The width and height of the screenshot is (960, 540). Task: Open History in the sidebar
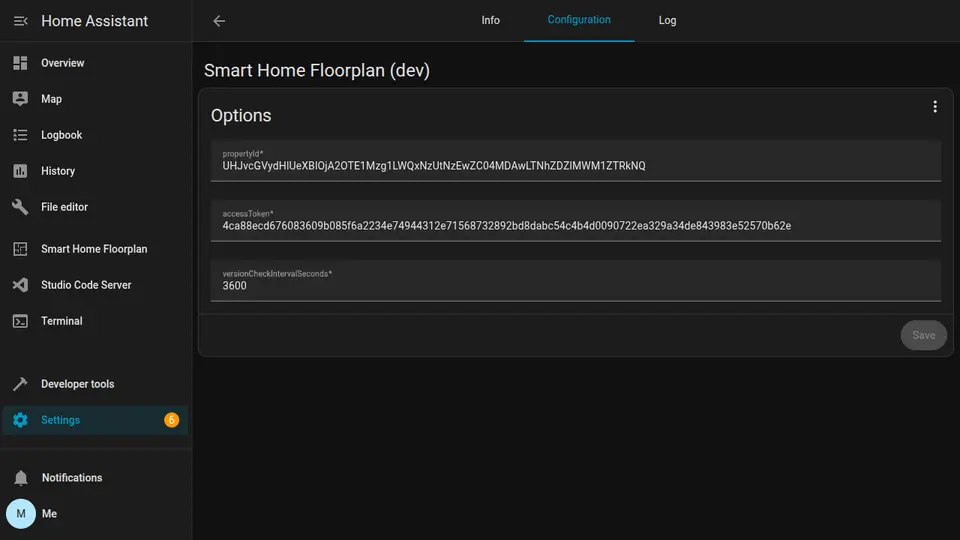click(x=96, y=171)
